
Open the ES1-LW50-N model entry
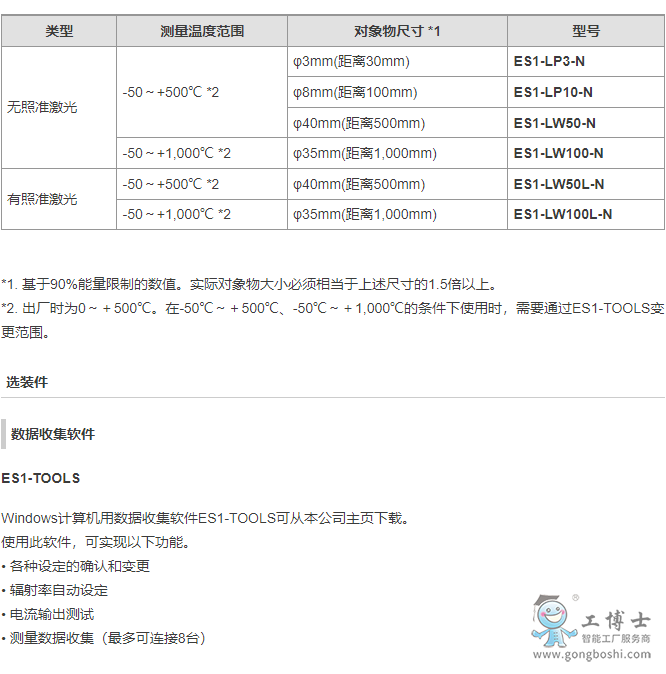(x=554, y=123)
